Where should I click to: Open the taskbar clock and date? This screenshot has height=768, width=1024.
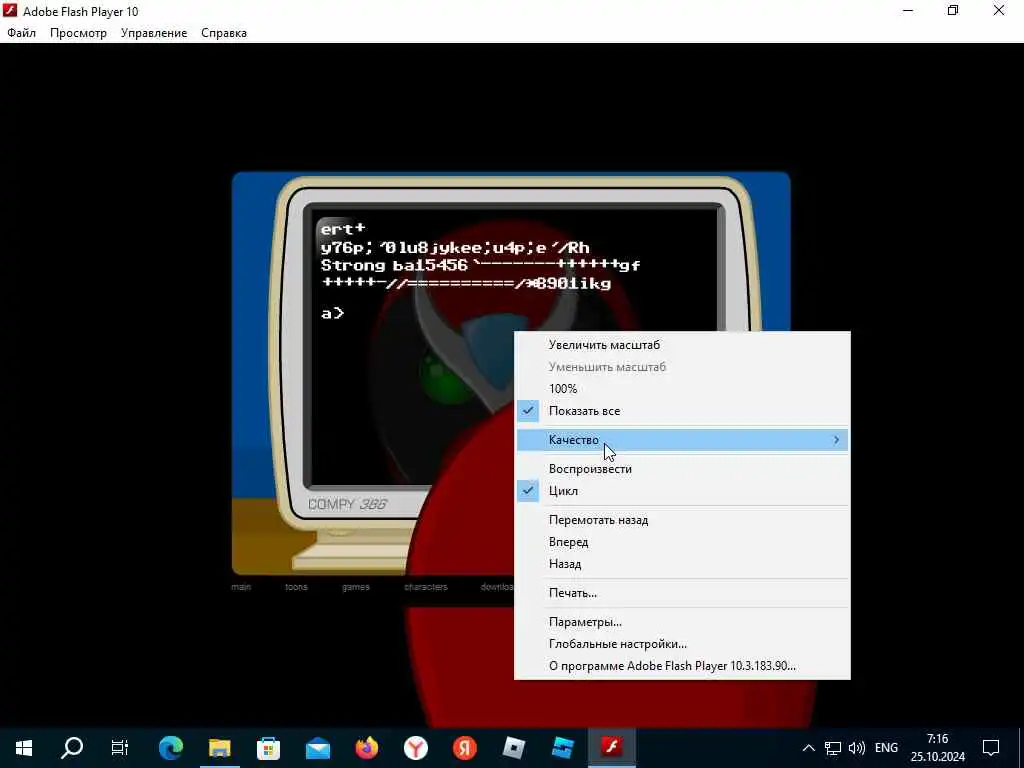pyautogui.click(x=938, y=748)
